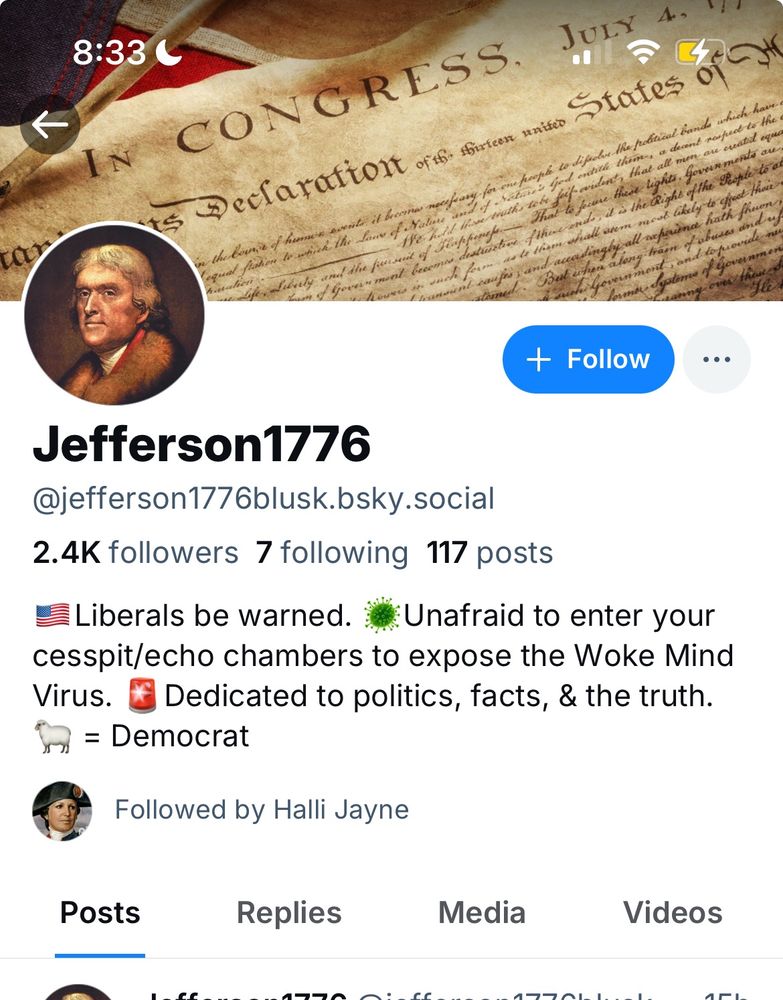Open the 7 following list
The height and width of the screenshot is (1000, 783).
click(332, 552)
